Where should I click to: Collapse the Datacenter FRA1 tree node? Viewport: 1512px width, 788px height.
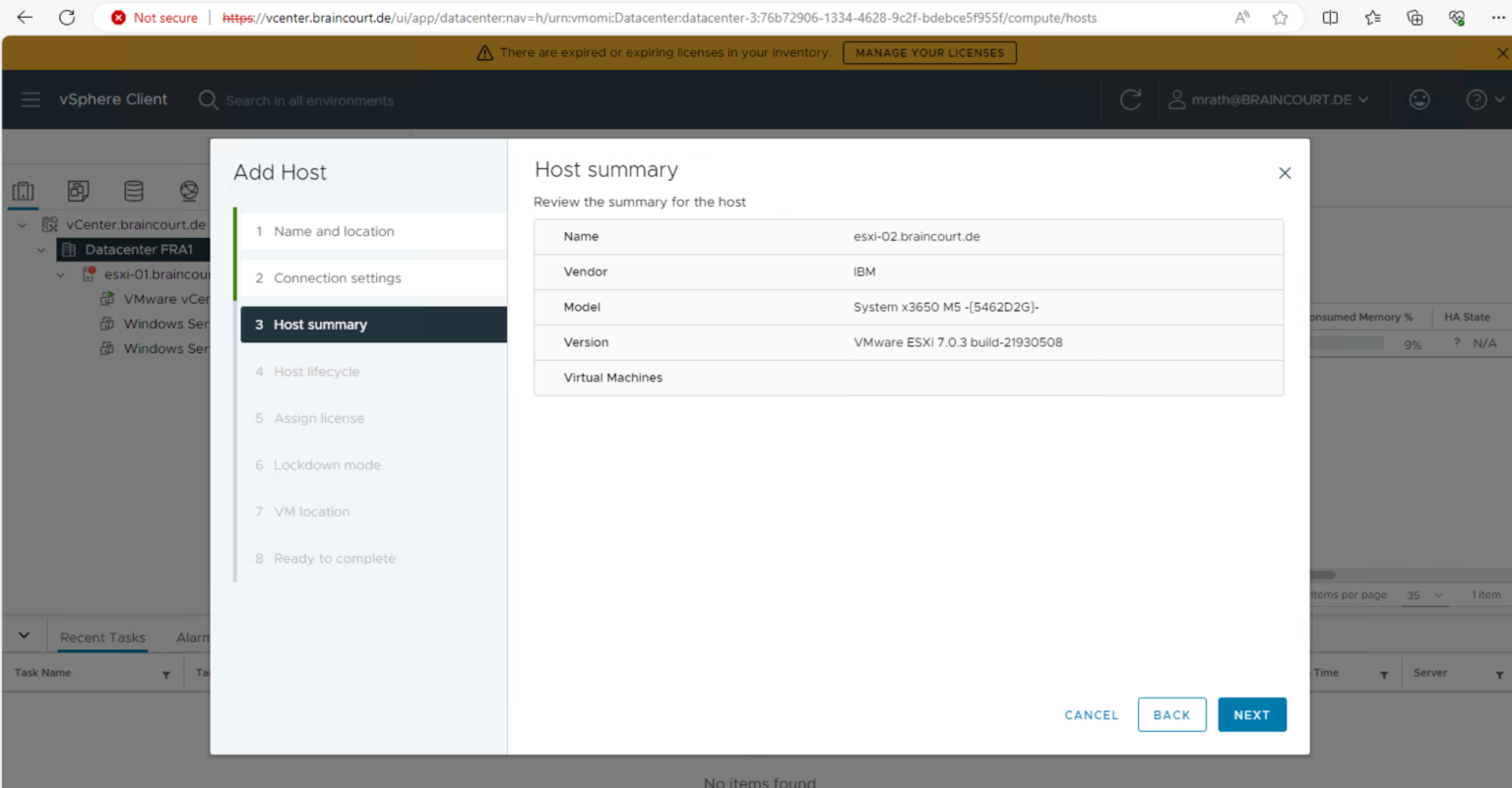(x=41, y=250)
